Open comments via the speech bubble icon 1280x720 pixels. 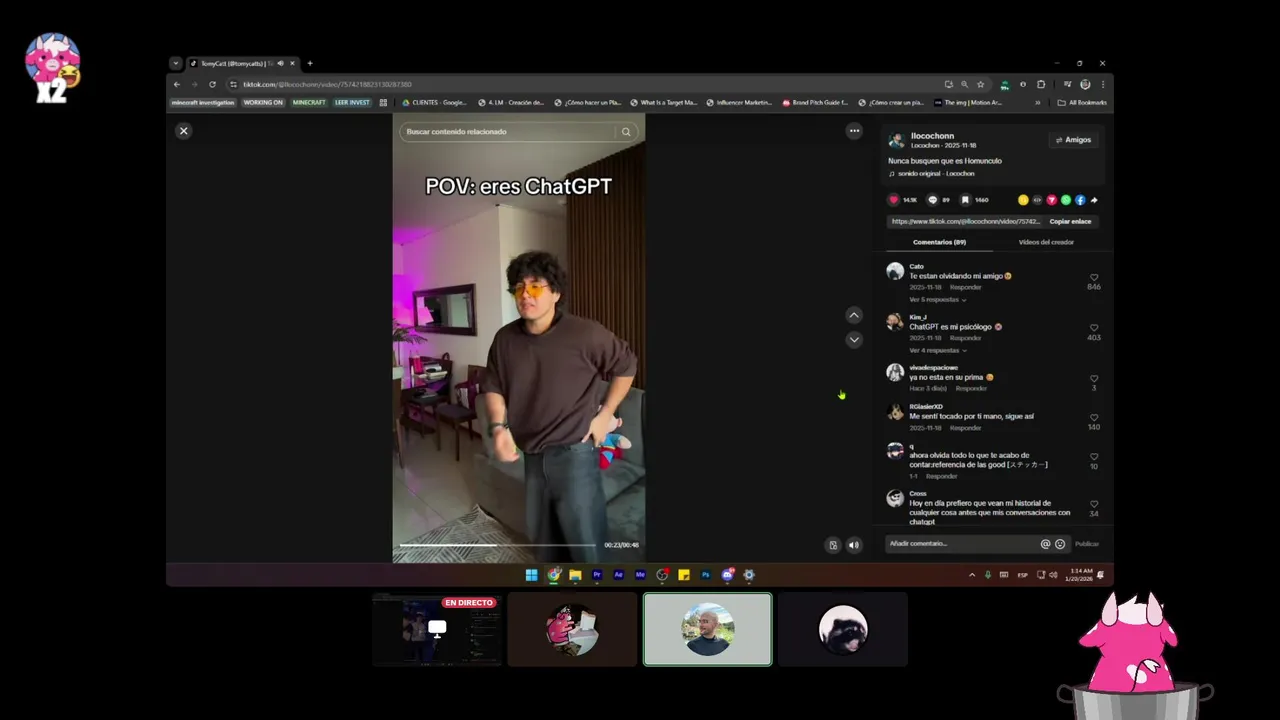pos(933,200)
